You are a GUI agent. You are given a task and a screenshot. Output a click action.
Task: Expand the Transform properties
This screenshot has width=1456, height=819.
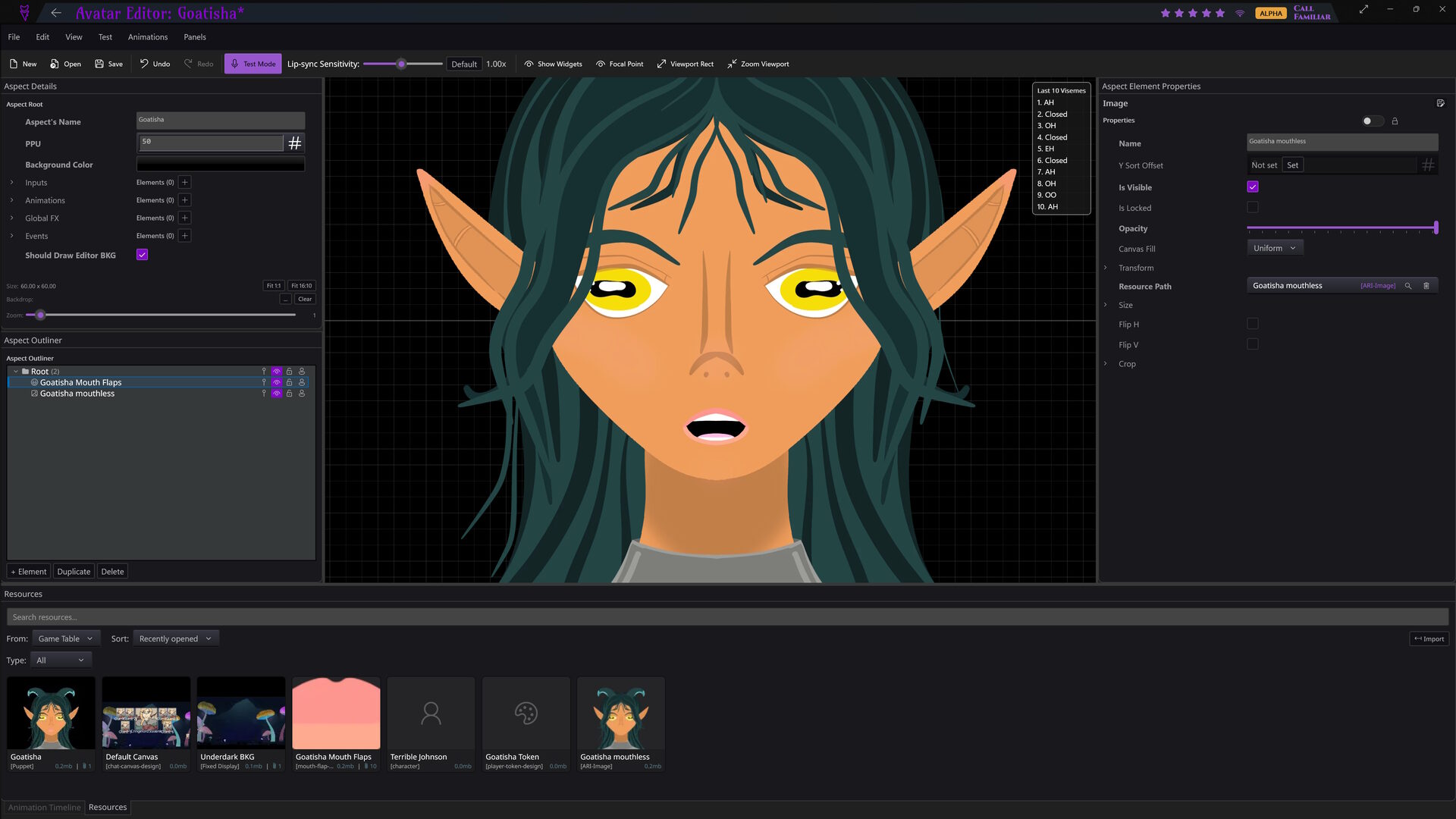pos(1106,268)
